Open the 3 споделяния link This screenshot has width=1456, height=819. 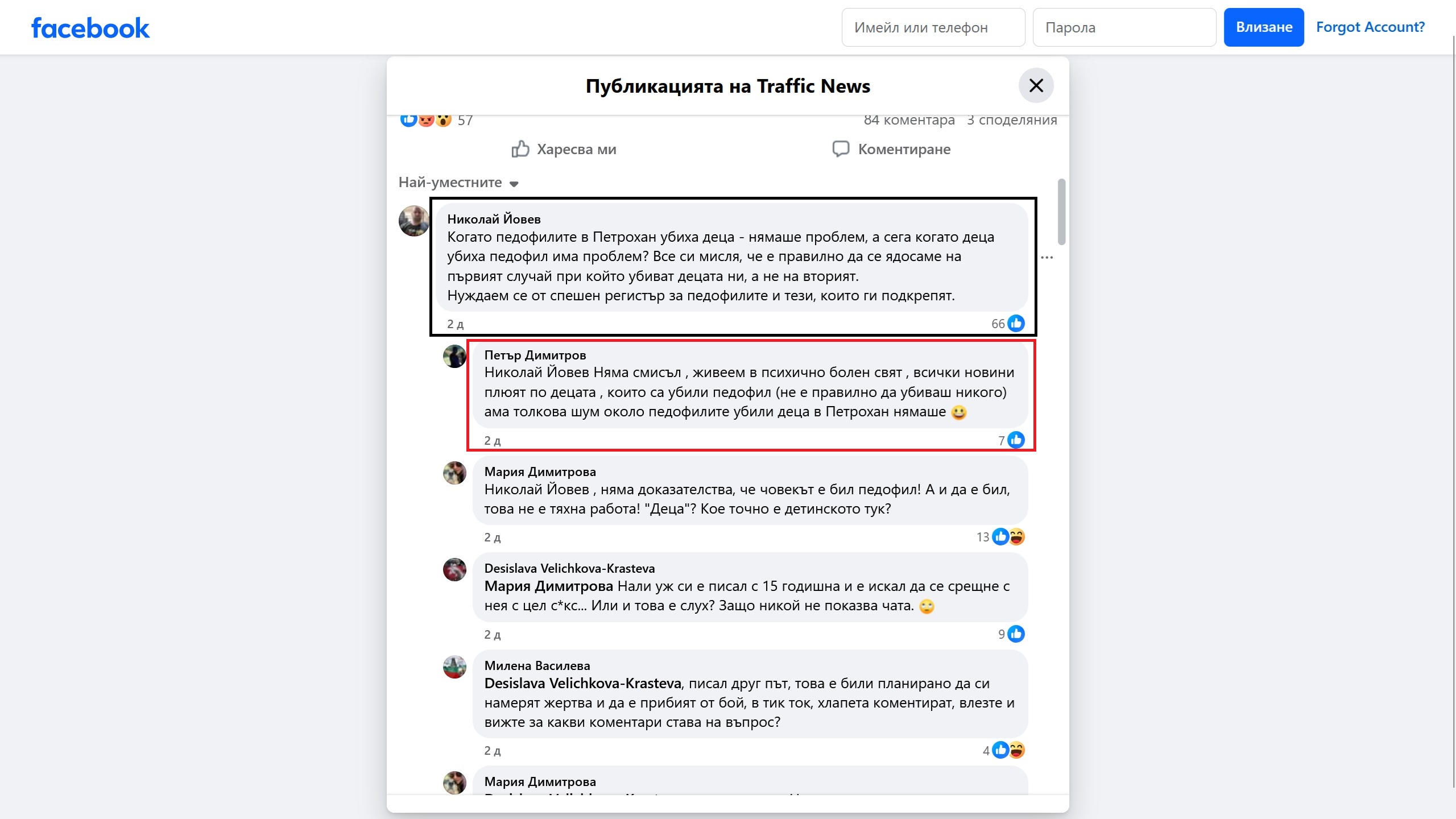[x=1012, y=120]
